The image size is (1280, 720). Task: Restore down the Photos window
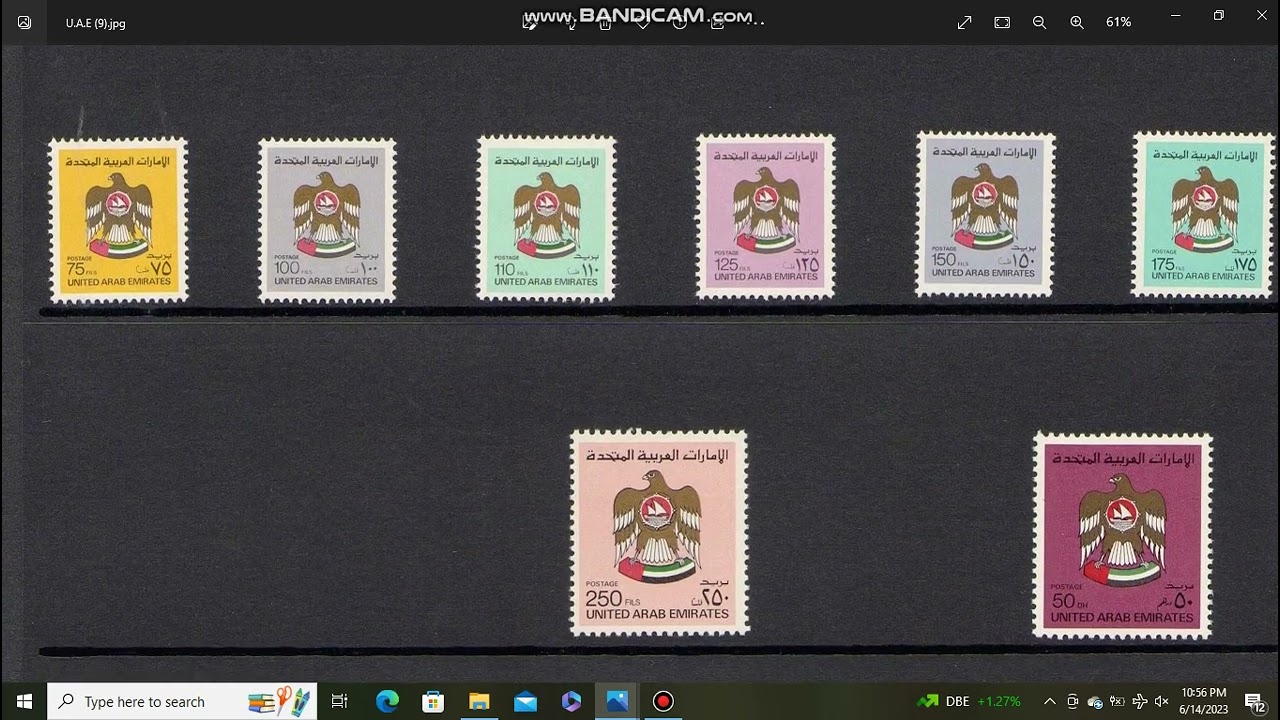[x=1219, y=15]
